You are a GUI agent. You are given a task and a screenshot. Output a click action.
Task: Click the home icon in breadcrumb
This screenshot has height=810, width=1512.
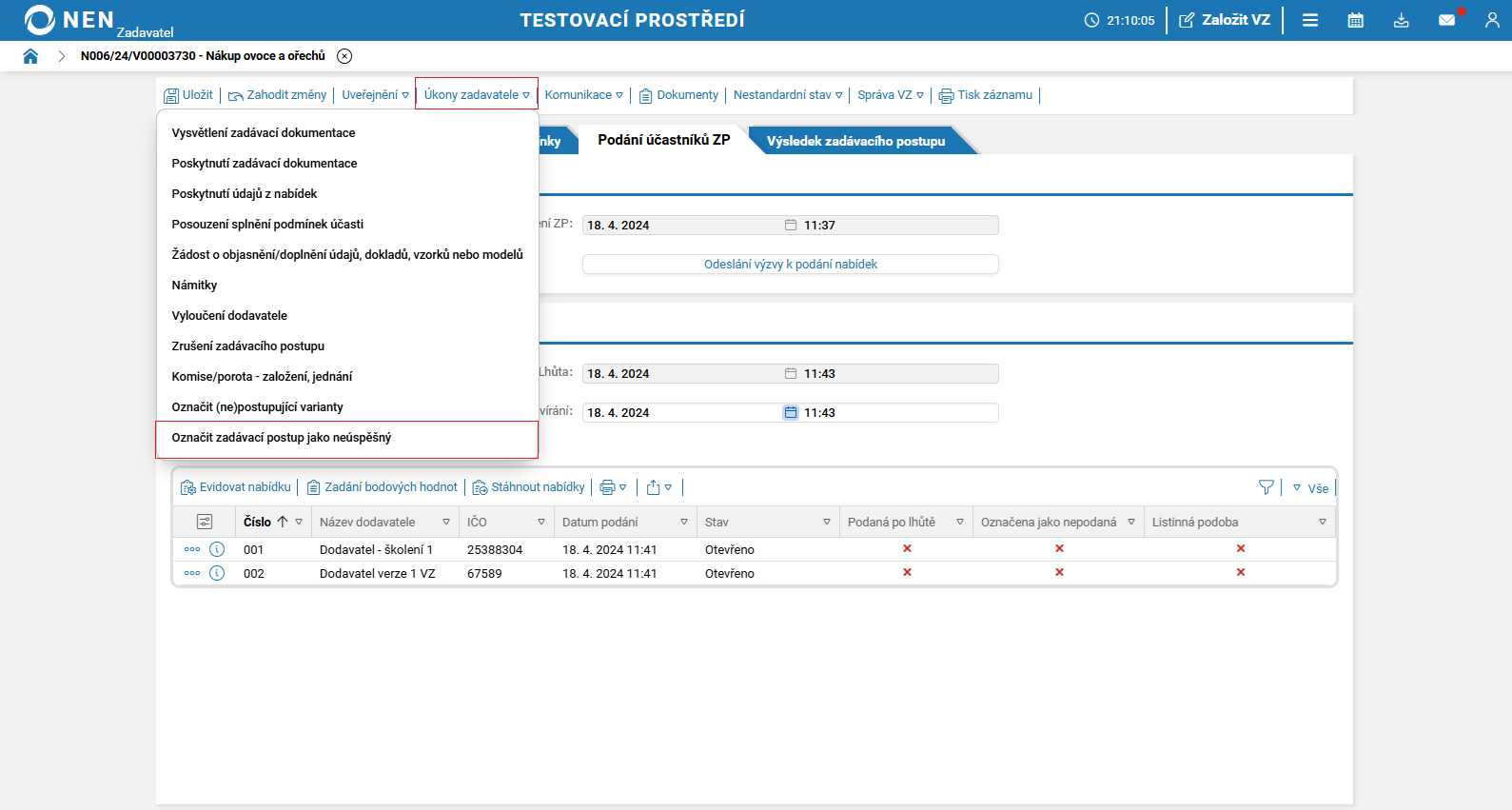coord(30,56)
